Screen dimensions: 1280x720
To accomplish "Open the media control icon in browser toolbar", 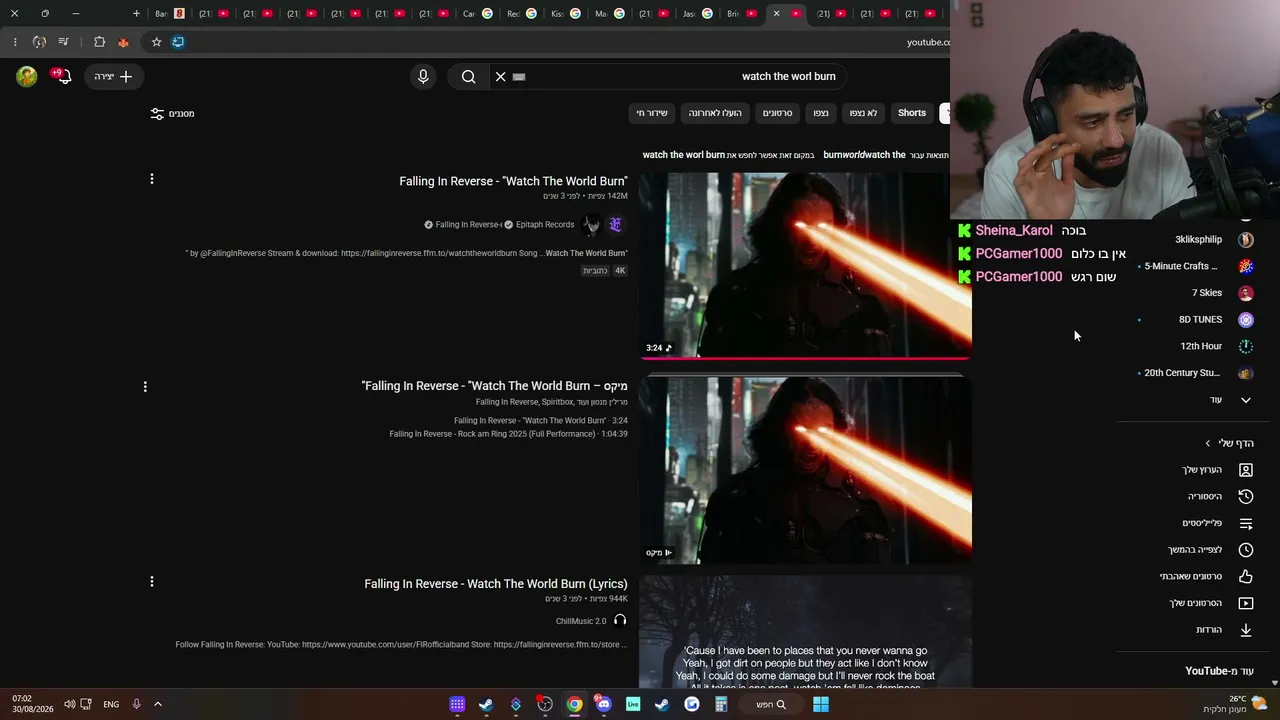I will pyautogui.click(x=63, y=42).
